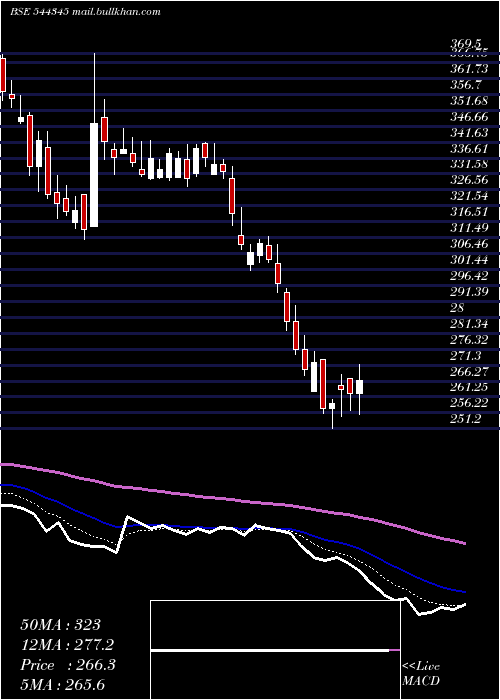Select the 261.25 price axis label
This screenshot has width=500, height=700.
click(469, 387)
